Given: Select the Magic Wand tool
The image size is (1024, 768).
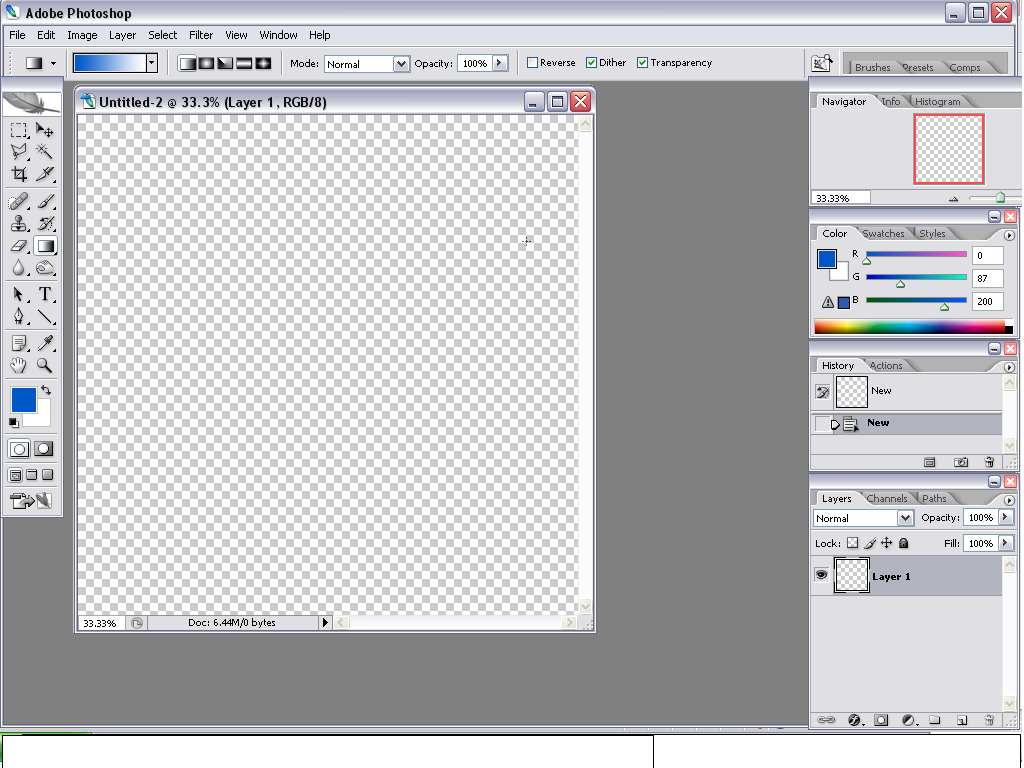Looking at the screenshot, I should (x=44, y=152).
